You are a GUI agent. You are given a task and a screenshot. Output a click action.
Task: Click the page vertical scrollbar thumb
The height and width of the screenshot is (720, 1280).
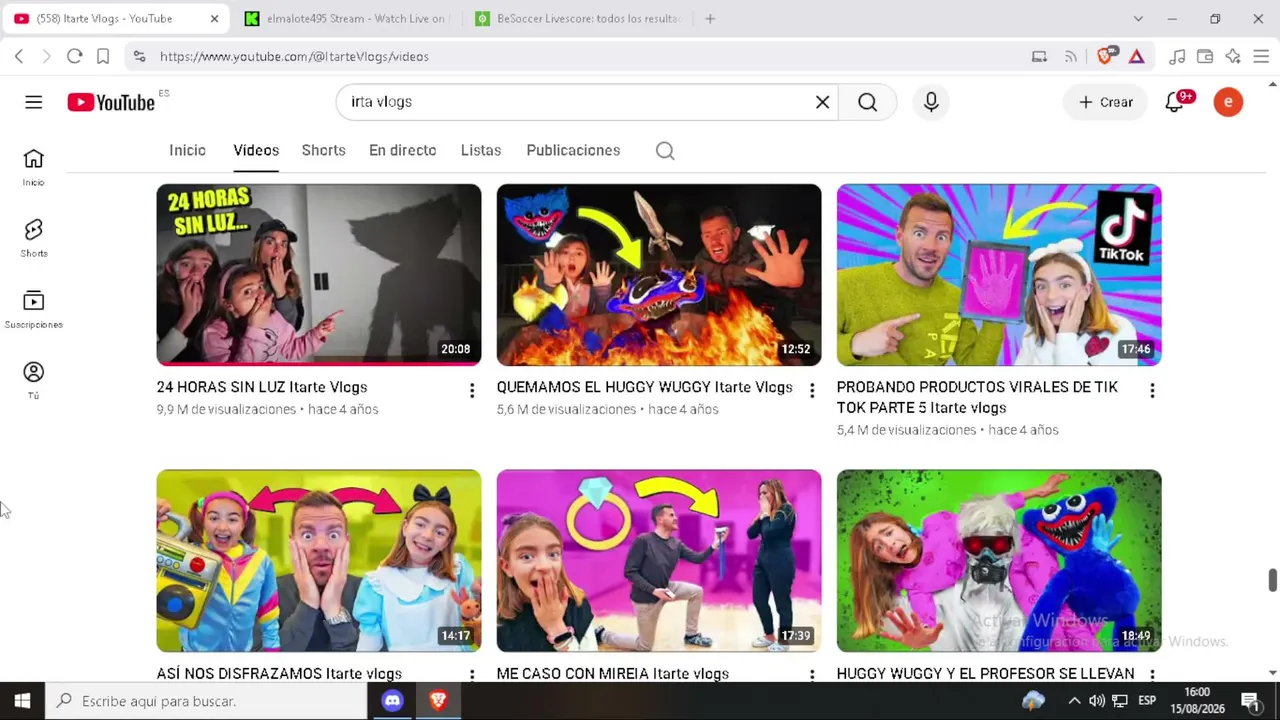1272,580
